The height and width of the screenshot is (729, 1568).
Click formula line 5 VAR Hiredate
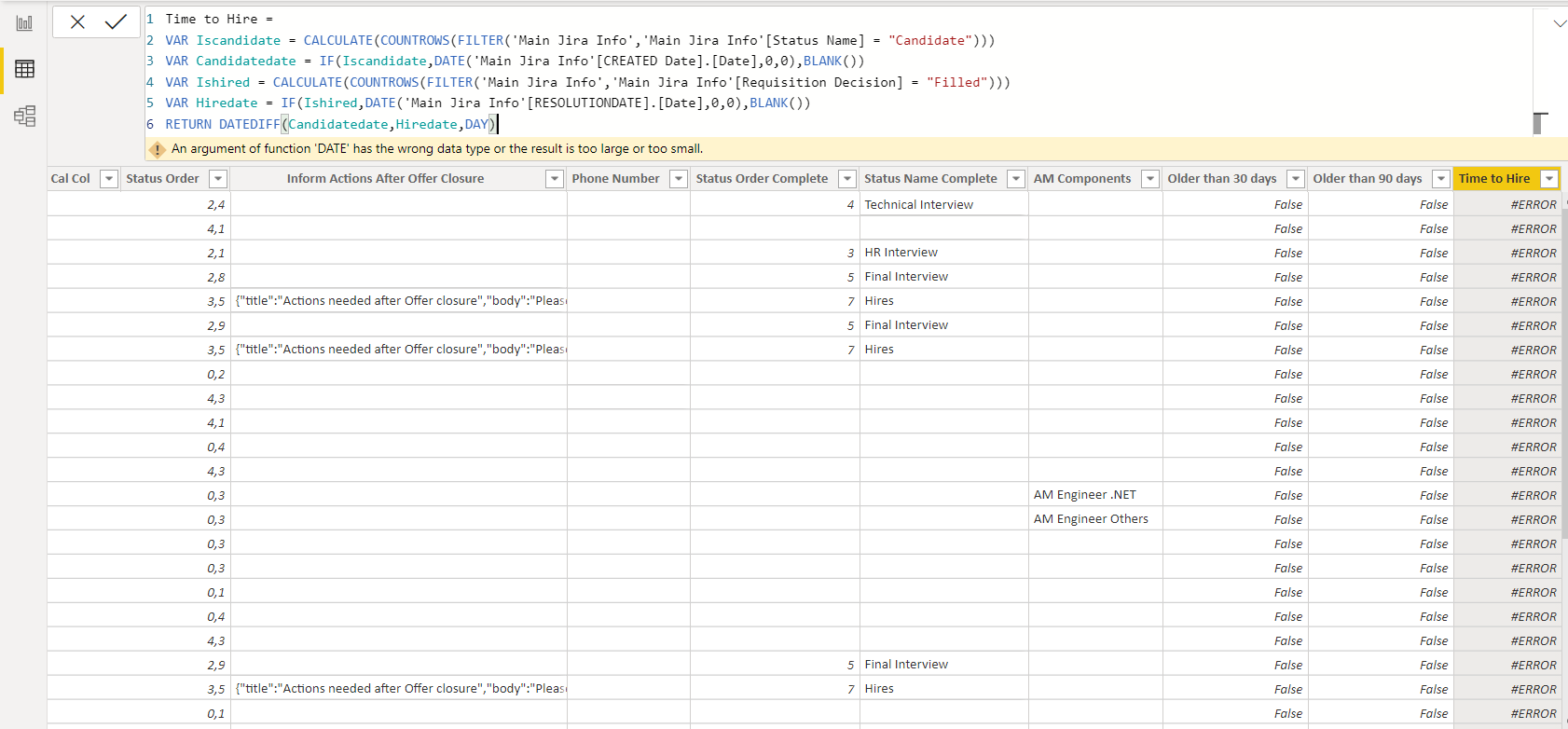pos(488,103)
